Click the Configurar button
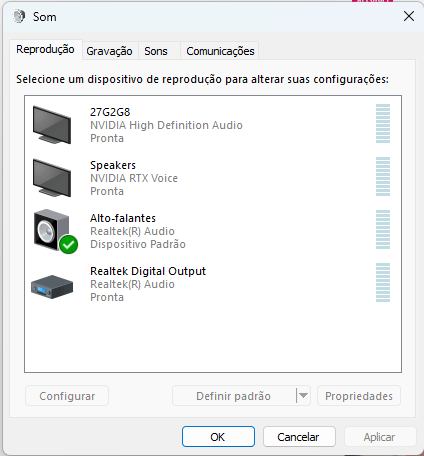424x456 pixels. pos(67,396)
